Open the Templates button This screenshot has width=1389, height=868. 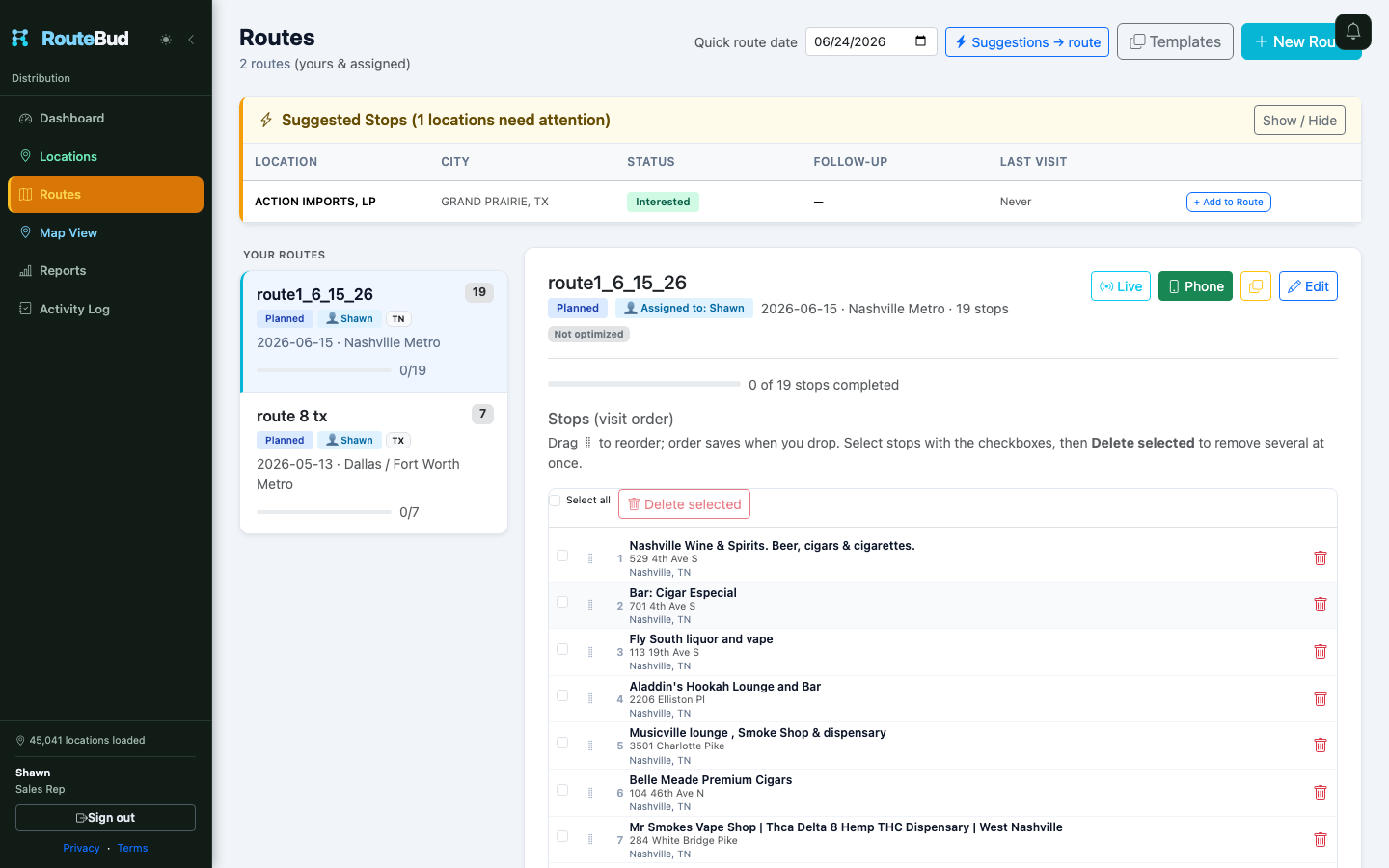[x=1175, y=41]
